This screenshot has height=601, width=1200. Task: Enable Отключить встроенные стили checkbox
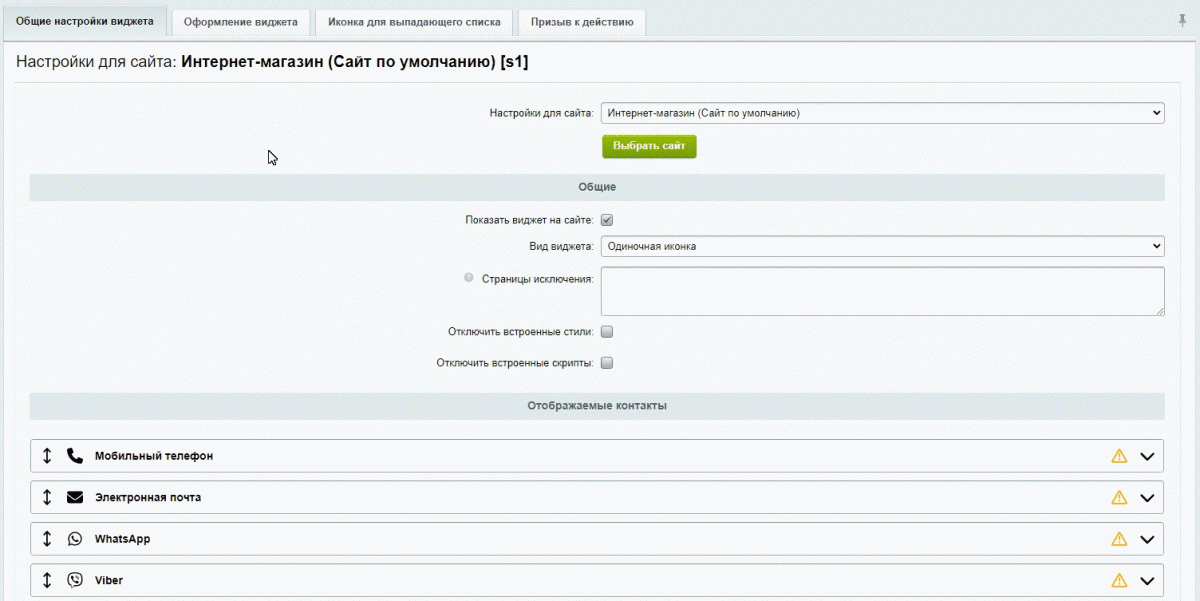[607, 332]
